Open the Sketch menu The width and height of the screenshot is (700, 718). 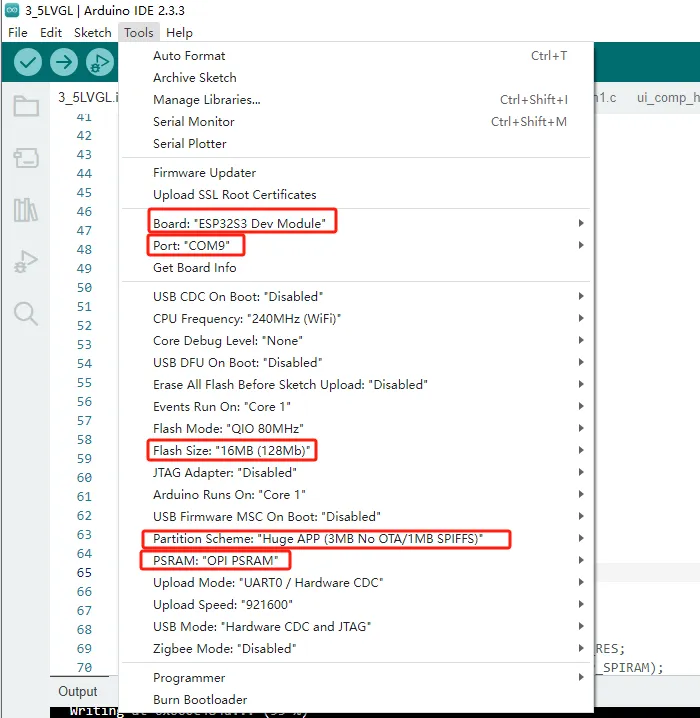coord(92,33)
